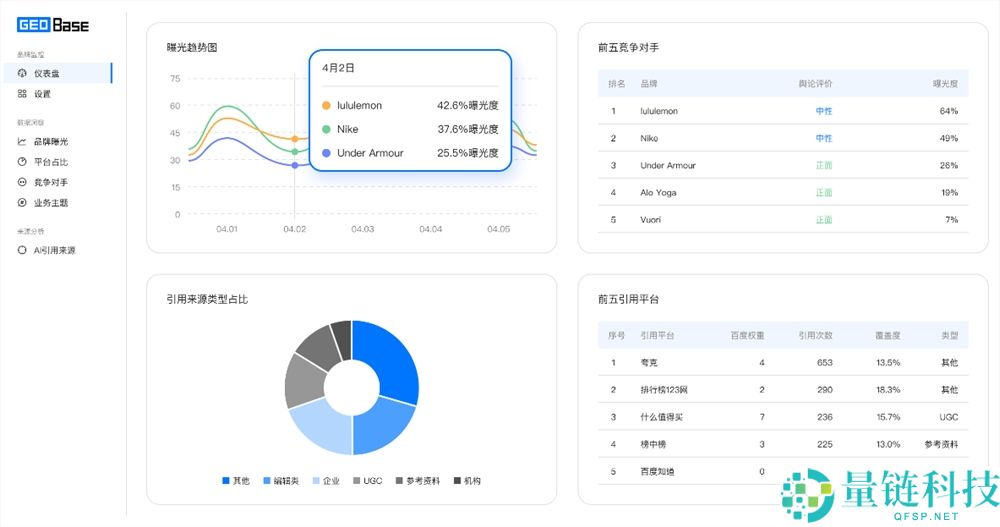The image size is (1000, 527).
Task: Click the 品牌 column header
Action: pos(649,84)
